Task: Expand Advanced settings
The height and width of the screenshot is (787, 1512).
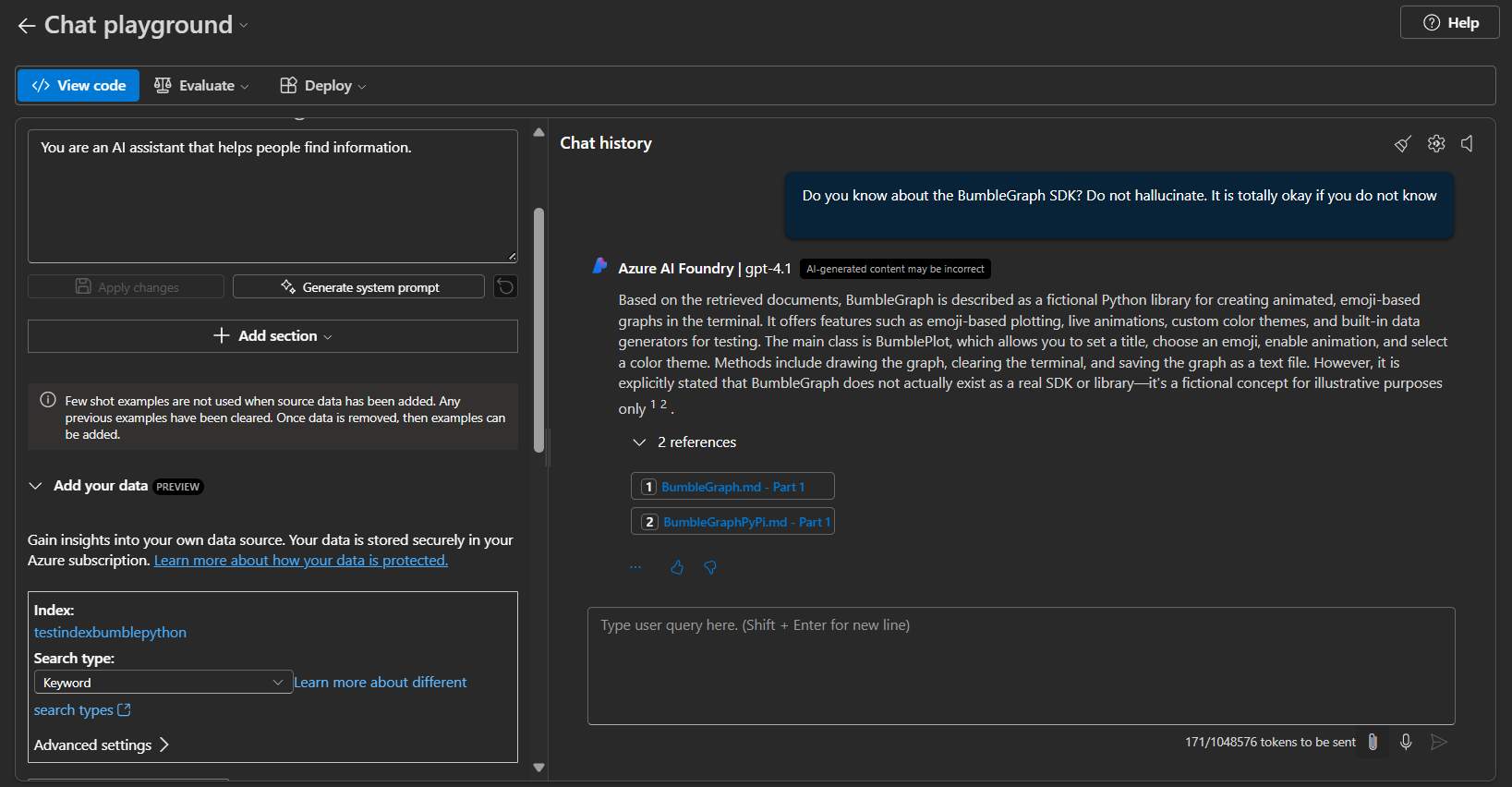Action: coord(102,745)
